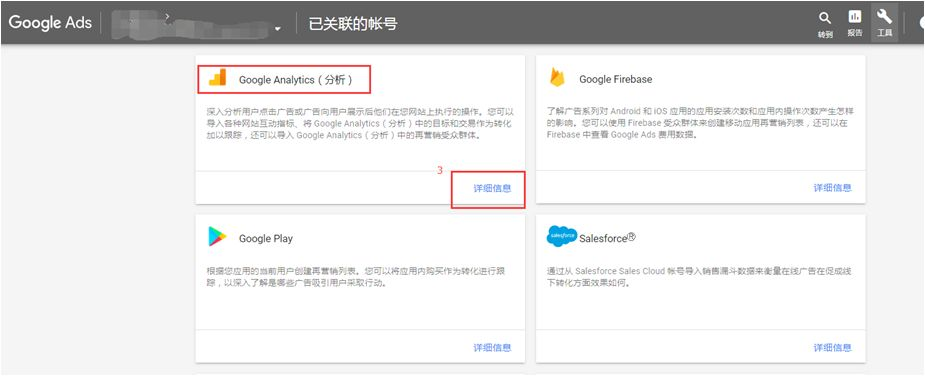Select the Google Play card title
Viewport: 925px width, 376px height.
[265, 239]
